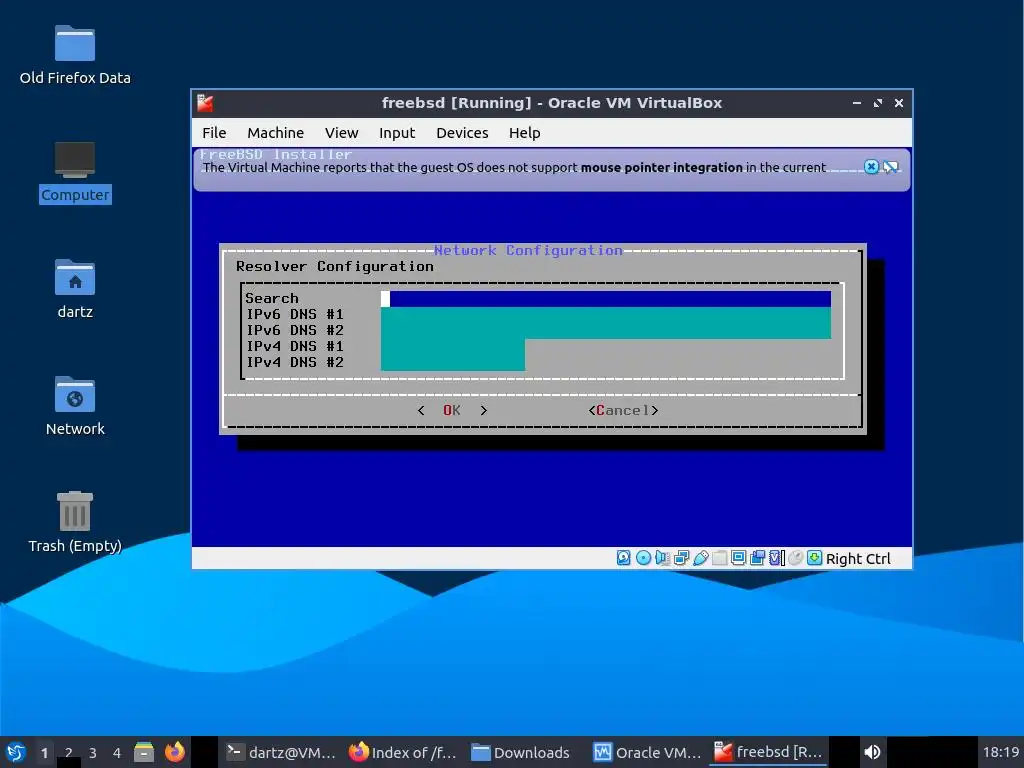Focus the IPv4 DNS #2 field
Viewport: 1024px width, 768px height.
pos(453,362)
